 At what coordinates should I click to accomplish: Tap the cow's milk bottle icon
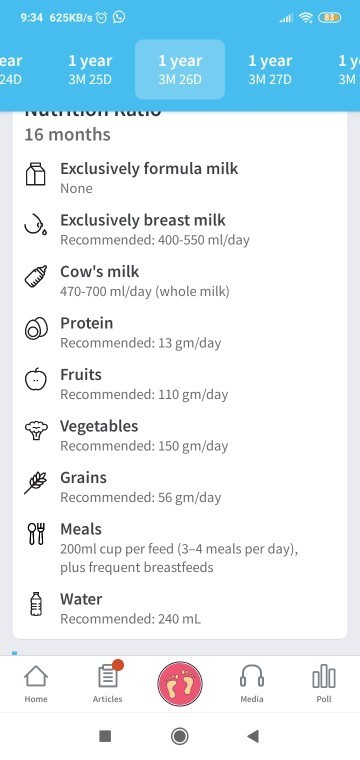pos(36,277)
